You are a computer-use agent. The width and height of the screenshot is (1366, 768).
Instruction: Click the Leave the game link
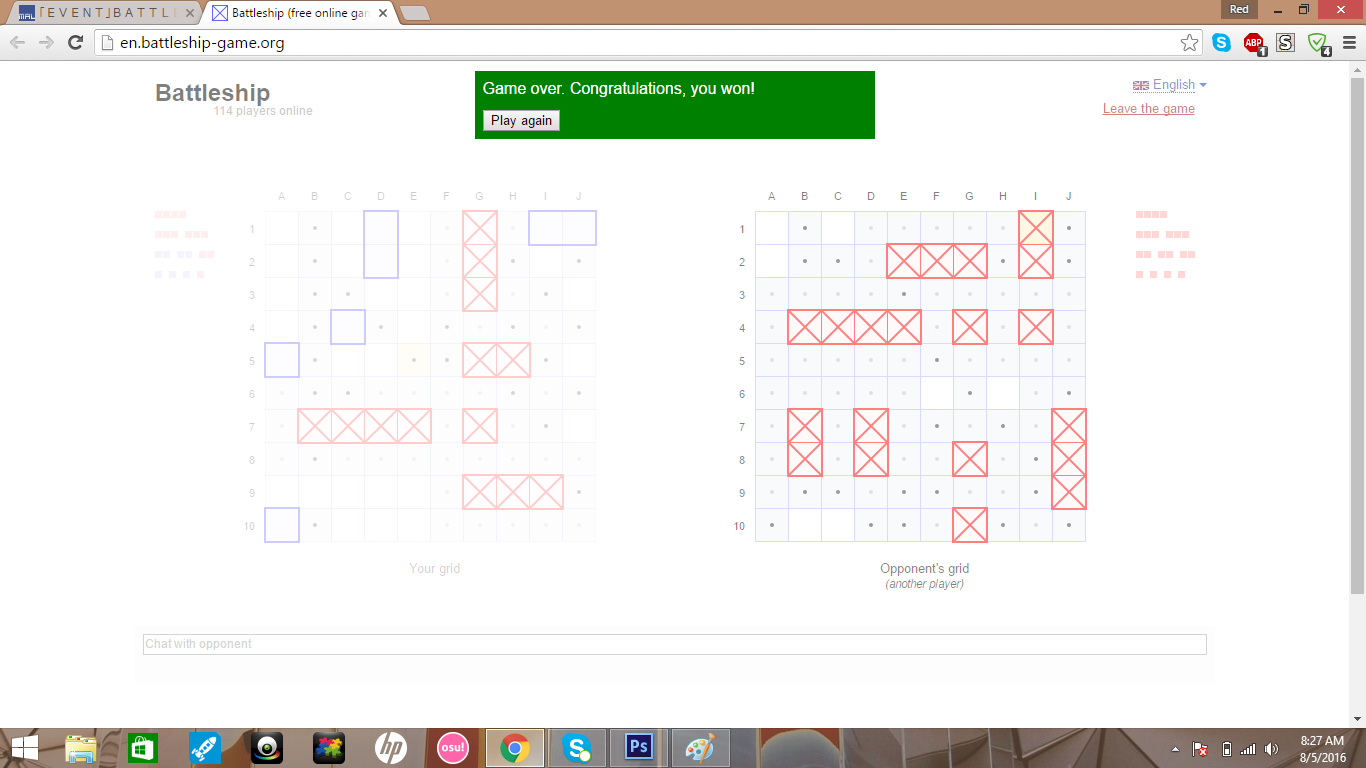[x=1148, y=109]
